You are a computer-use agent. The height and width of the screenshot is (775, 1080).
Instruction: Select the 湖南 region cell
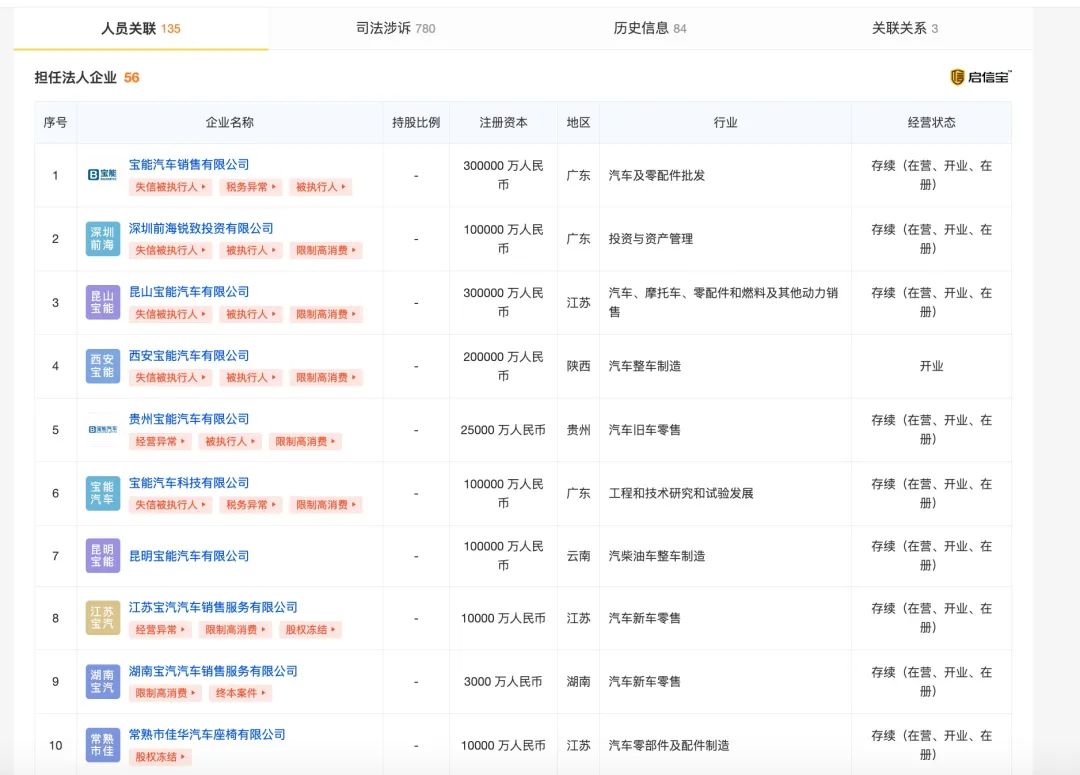(579, 681)
